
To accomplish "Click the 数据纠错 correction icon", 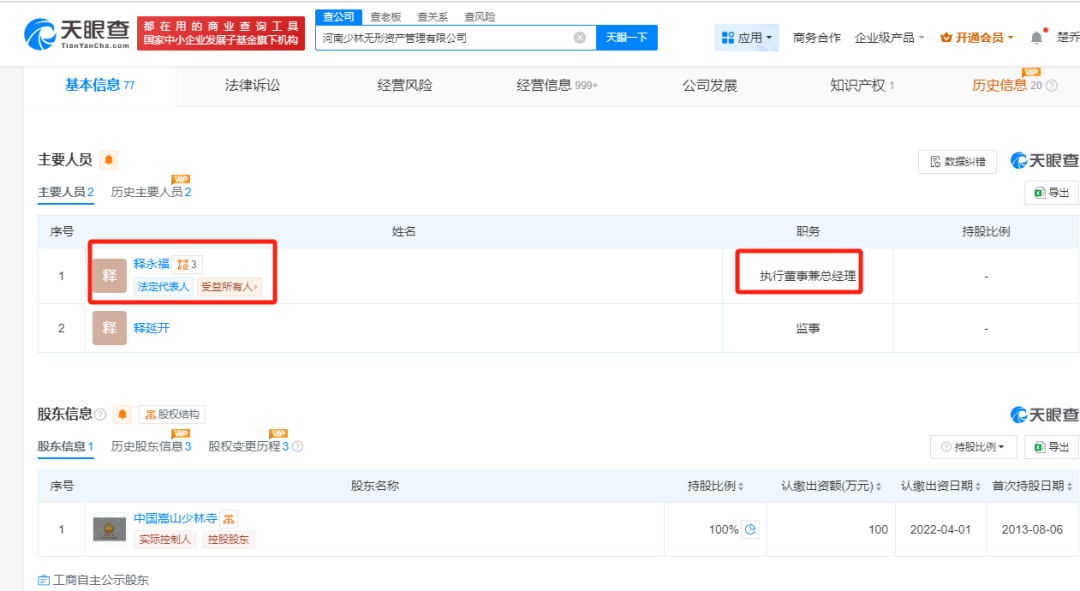I will click(x=956, y=161).
